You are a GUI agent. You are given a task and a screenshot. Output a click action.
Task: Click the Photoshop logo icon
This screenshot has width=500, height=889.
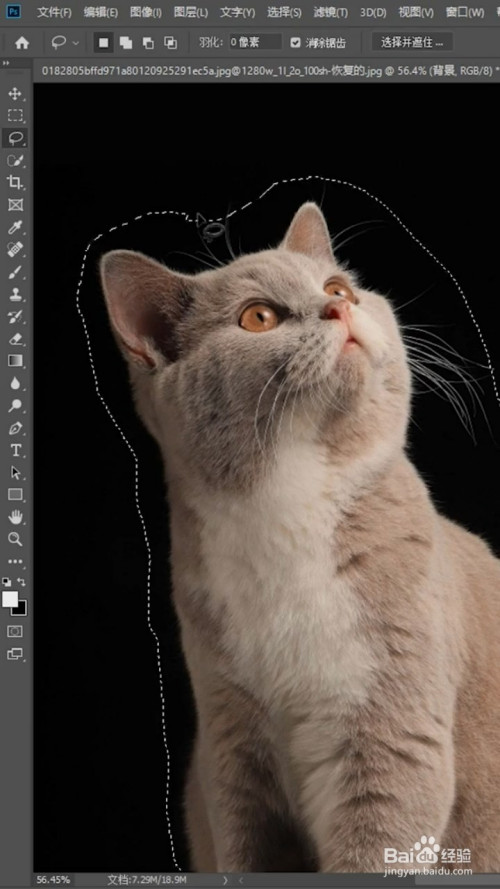point(14,11)
